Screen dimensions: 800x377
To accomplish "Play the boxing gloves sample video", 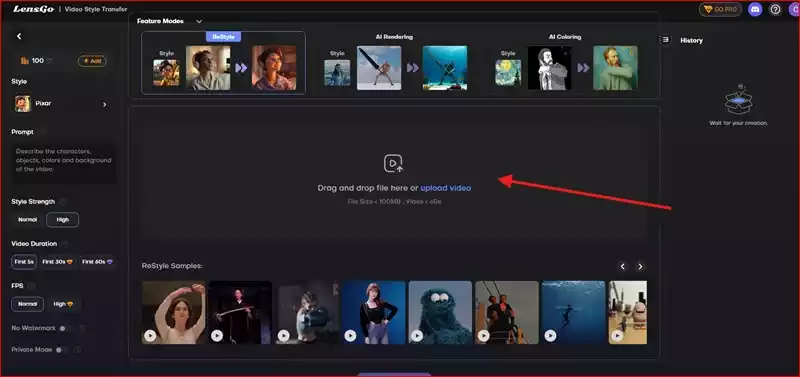I will pyautogui.click(x=284, y=335).
